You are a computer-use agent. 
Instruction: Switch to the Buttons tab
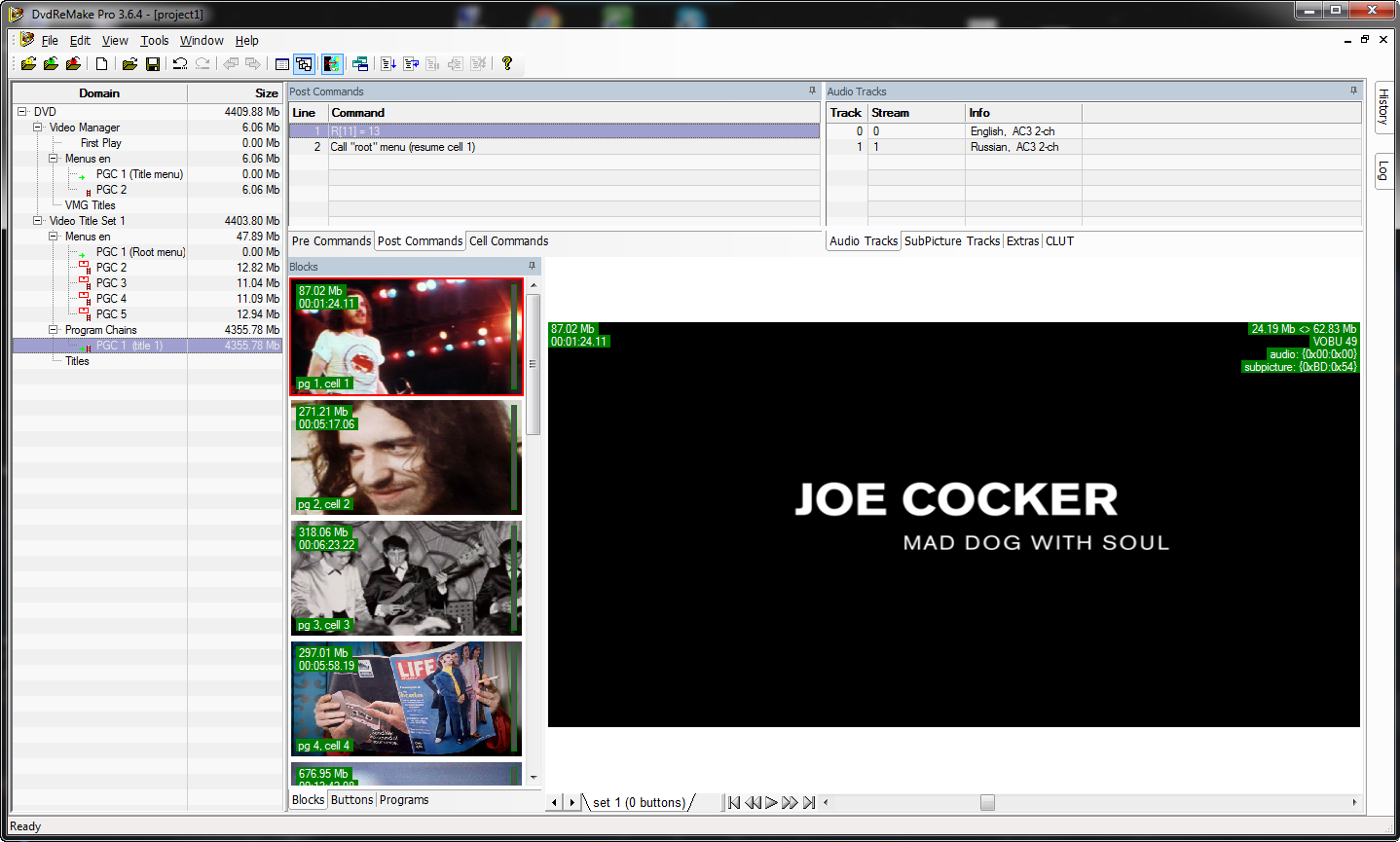pyautogui.click(x=351, y=800)
